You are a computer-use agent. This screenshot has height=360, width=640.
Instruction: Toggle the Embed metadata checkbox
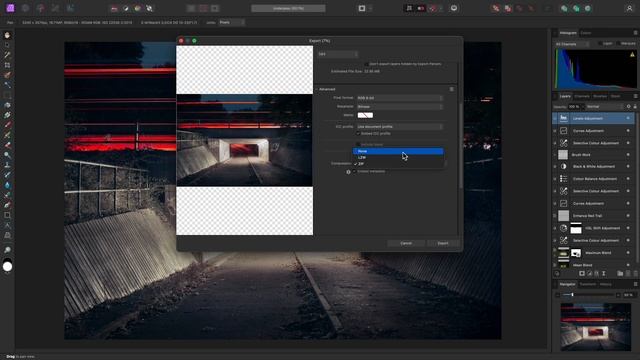pyautogui.click(x=354, y=171)
